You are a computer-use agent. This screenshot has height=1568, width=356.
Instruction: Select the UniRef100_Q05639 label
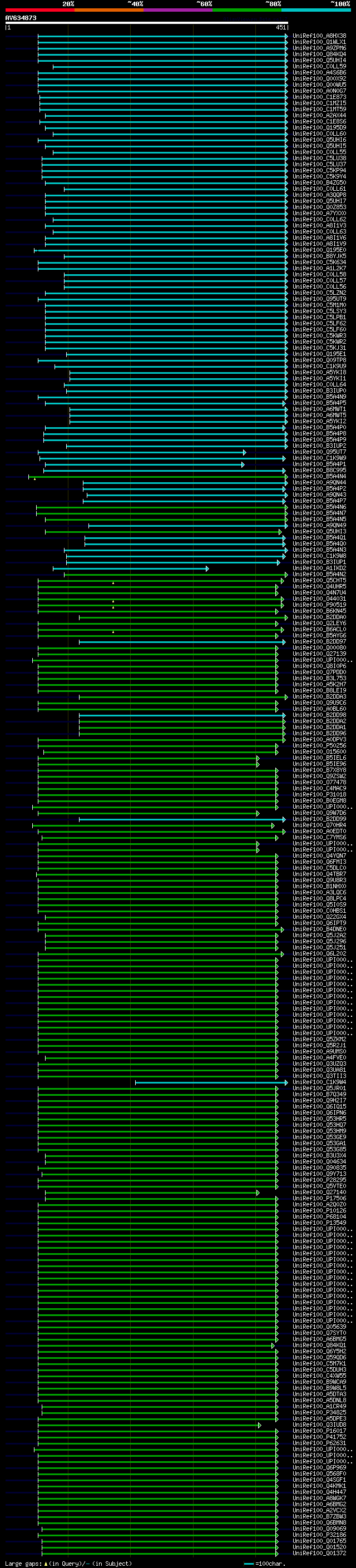pyautogui.click(x=319, y=1327)
